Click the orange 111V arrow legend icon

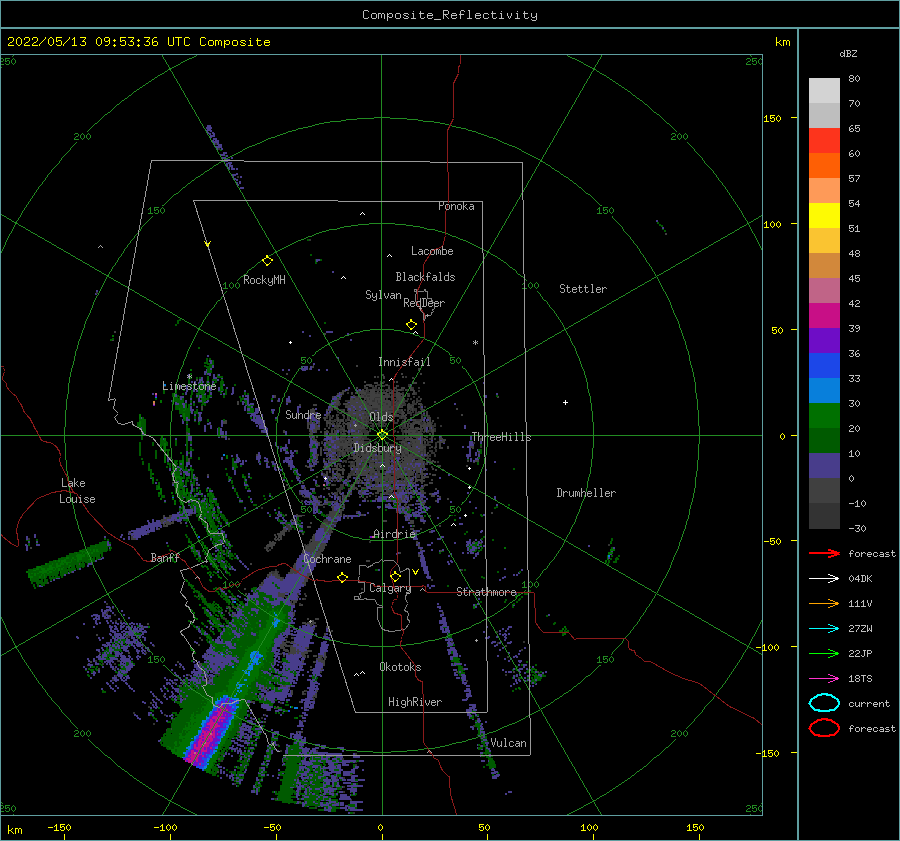(824, 603)
